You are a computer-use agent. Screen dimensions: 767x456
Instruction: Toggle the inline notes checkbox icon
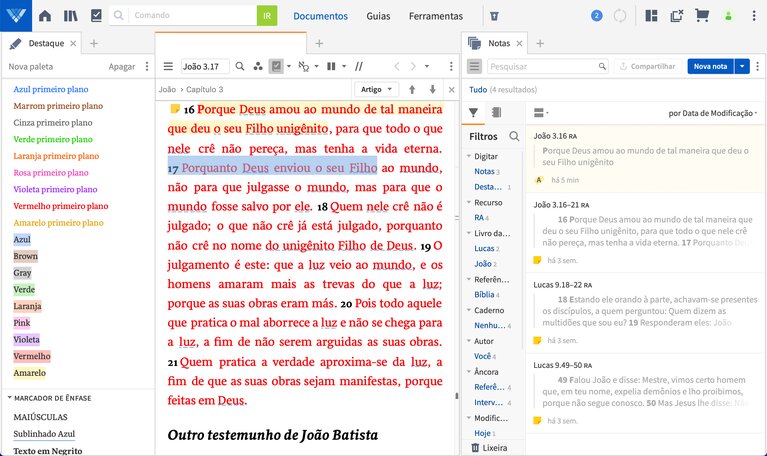pos(276,66)
